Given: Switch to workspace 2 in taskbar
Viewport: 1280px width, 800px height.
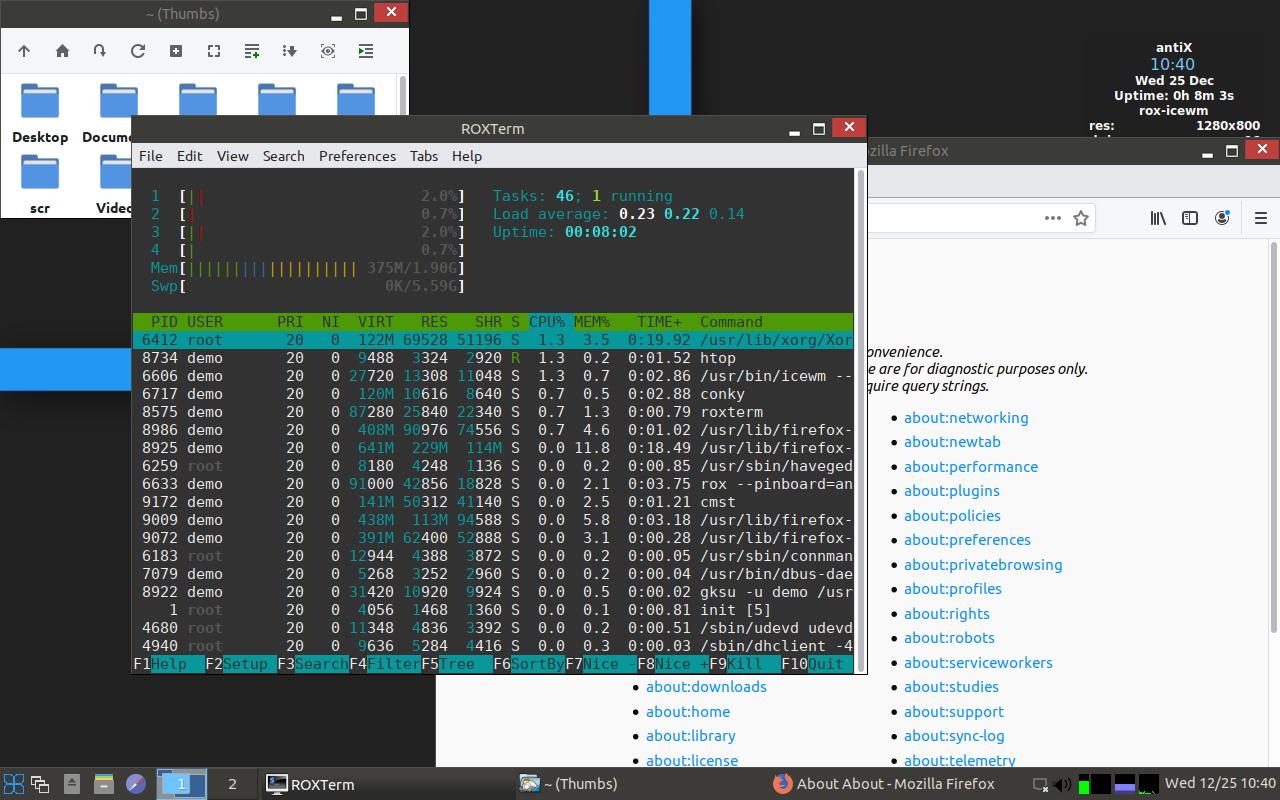Looking at the screenshot, I should (x=230, y=784).
